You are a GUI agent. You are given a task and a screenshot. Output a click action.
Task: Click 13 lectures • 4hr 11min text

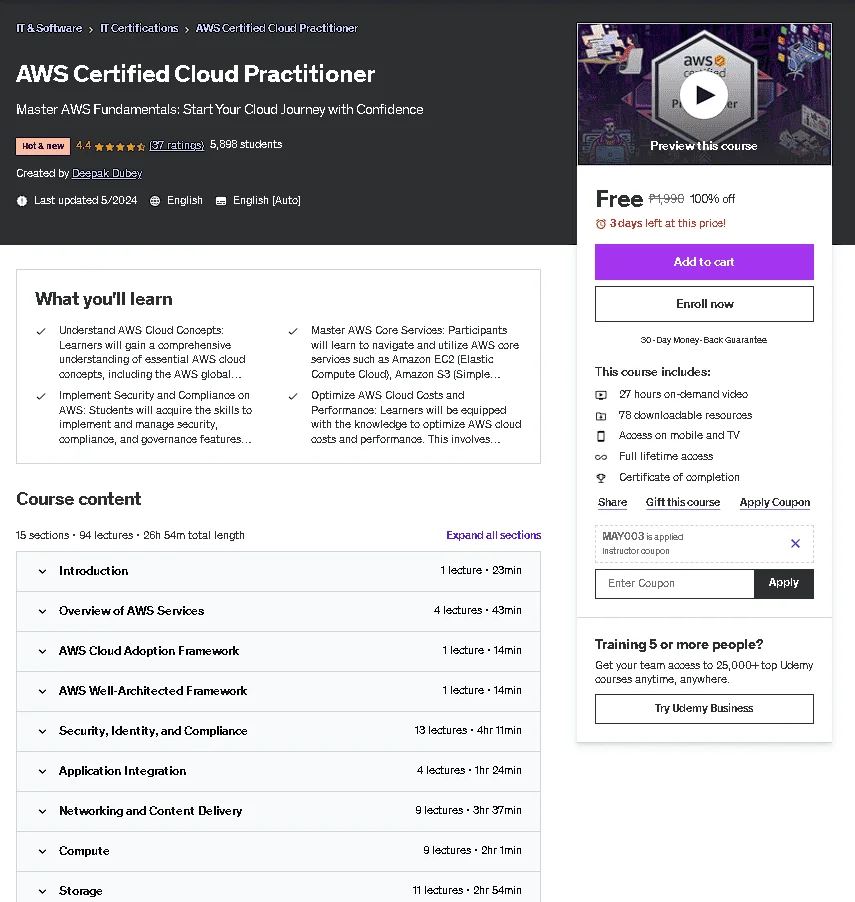[468, 731]
